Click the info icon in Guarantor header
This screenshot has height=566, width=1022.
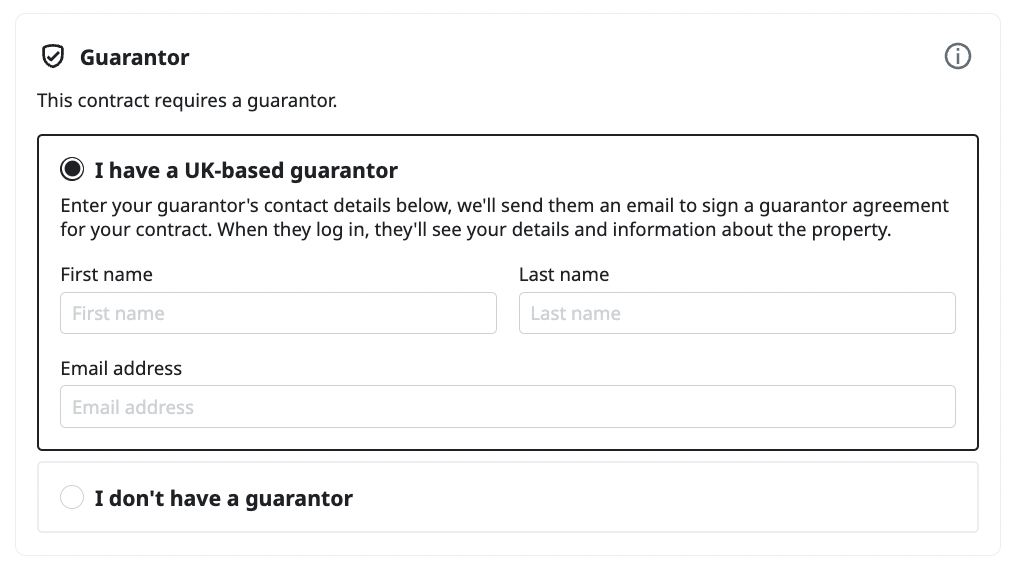pos(957,57)
